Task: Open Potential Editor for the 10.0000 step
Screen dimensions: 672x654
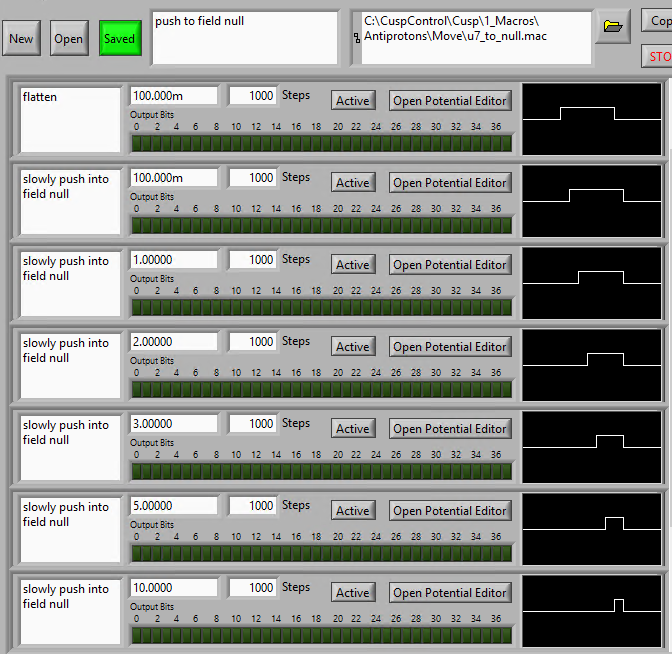Action: [450, 593]
